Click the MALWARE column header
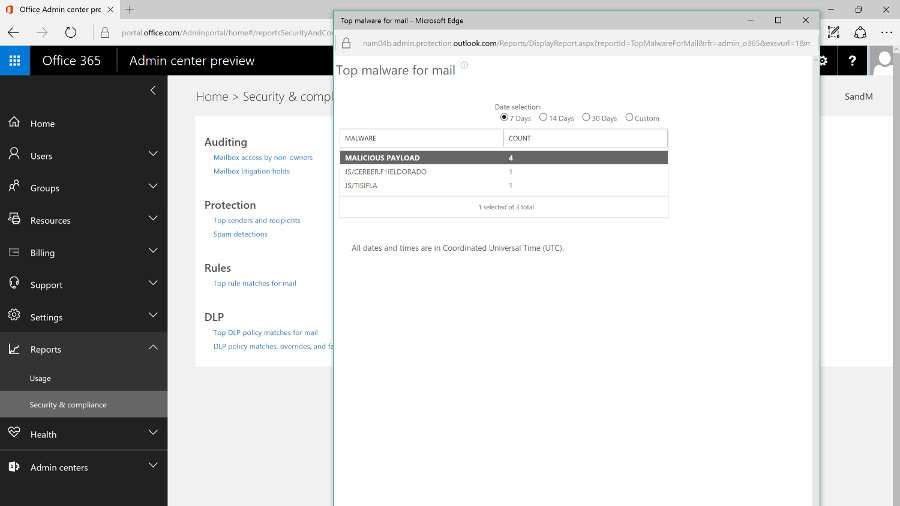 coord(421,138)
